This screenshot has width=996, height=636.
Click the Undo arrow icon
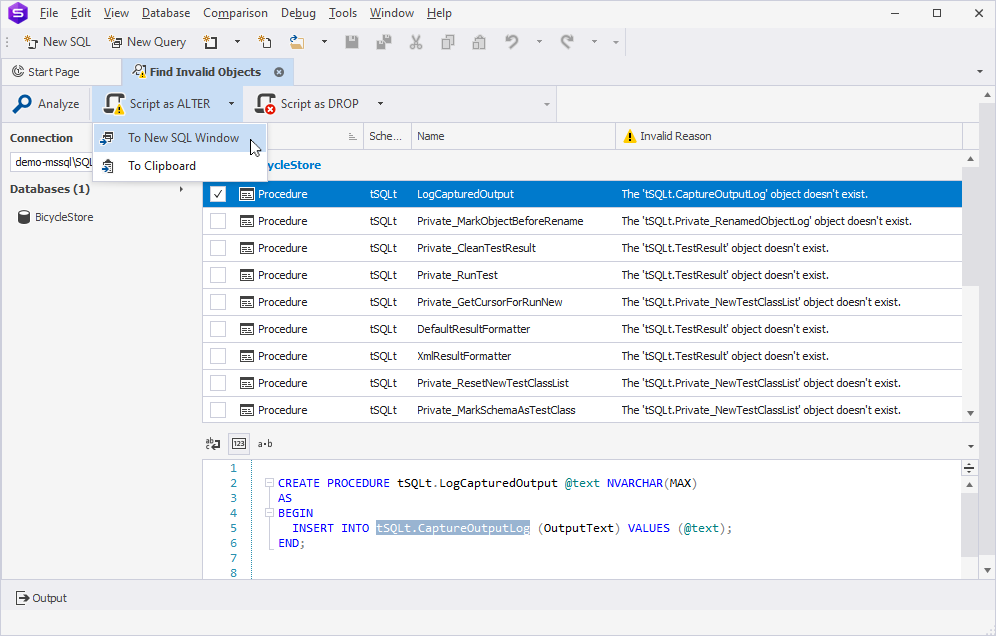512,42
